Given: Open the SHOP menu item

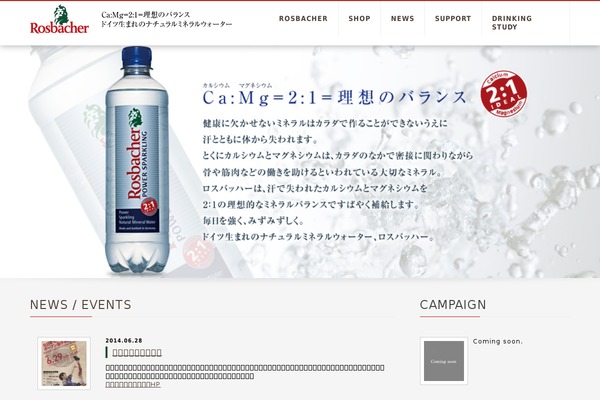Looking at the screenshot, I should pos(359,18).
